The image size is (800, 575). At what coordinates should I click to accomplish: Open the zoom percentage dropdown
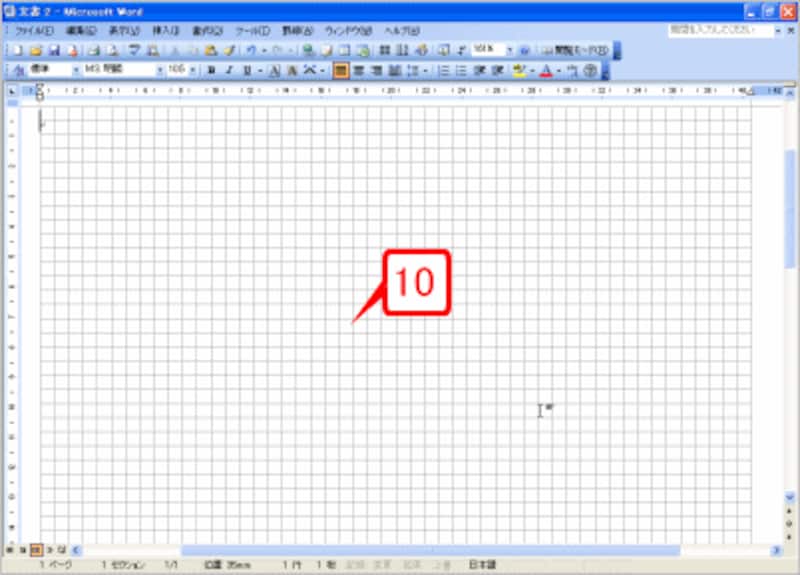click(x=509, y=50)
